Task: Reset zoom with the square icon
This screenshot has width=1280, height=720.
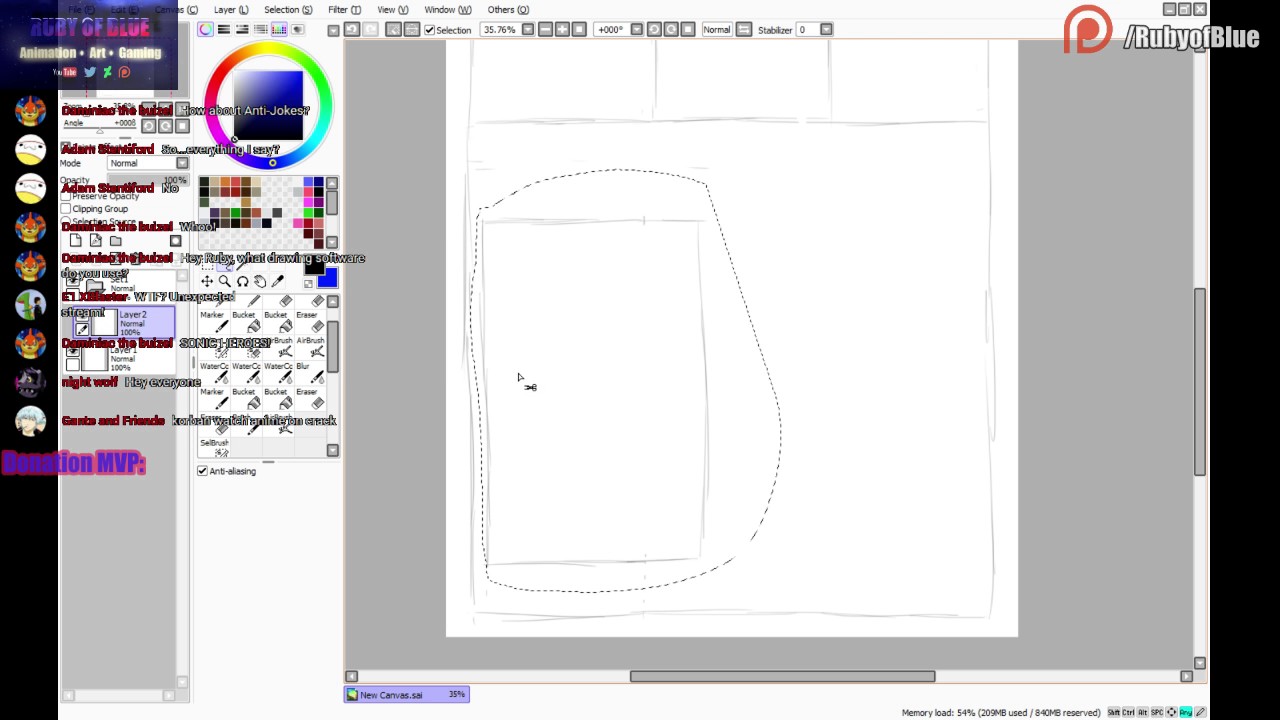Action: (579, 30)
